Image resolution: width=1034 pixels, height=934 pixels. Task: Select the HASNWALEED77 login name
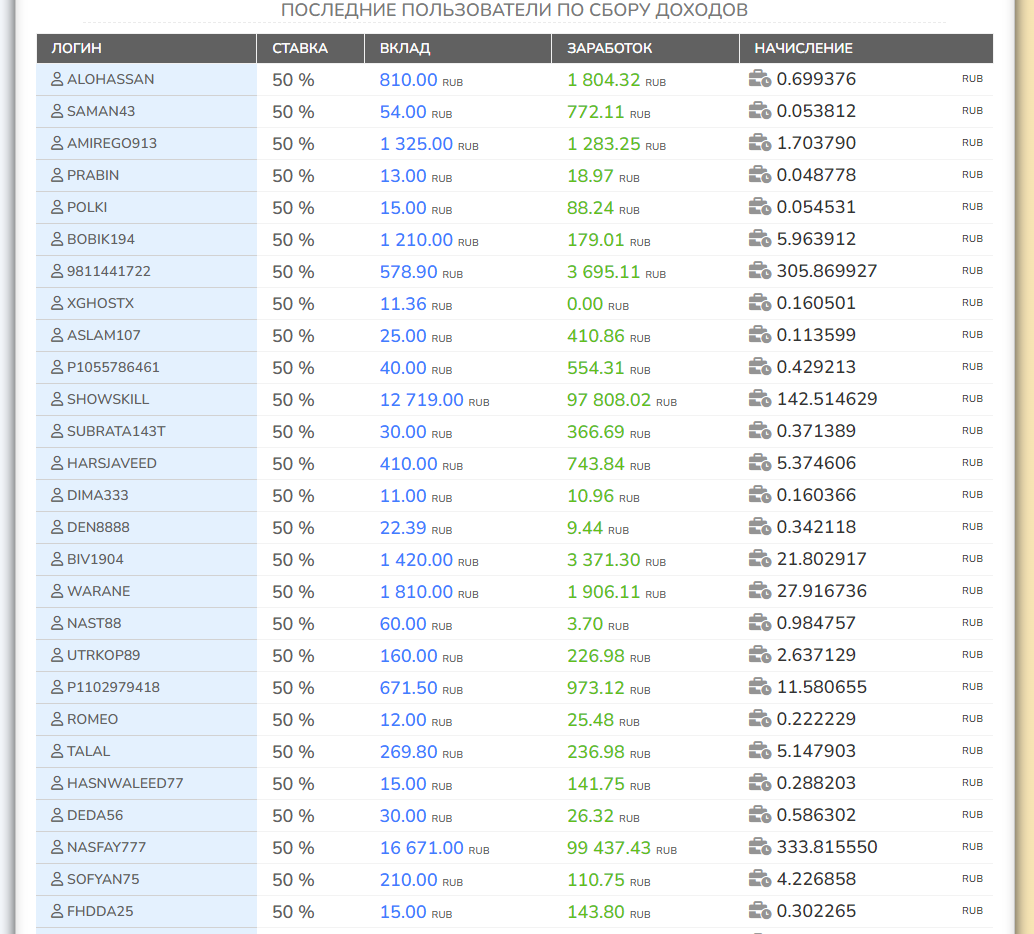(125, 783)
